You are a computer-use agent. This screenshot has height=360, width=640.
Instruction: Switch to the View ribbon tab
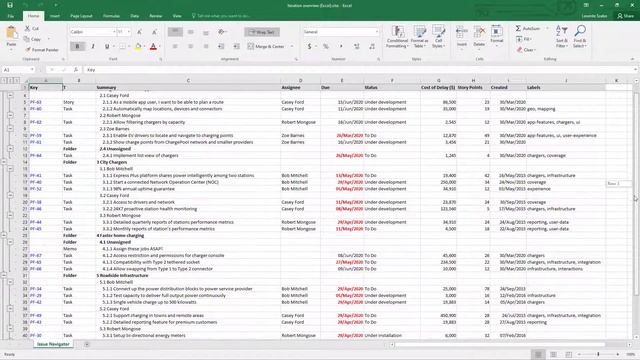pyautogui.click(x=177, y=16)
